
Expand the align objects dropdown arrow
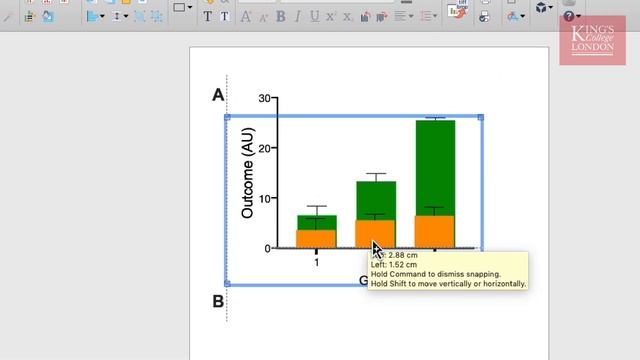pos(102,16)
